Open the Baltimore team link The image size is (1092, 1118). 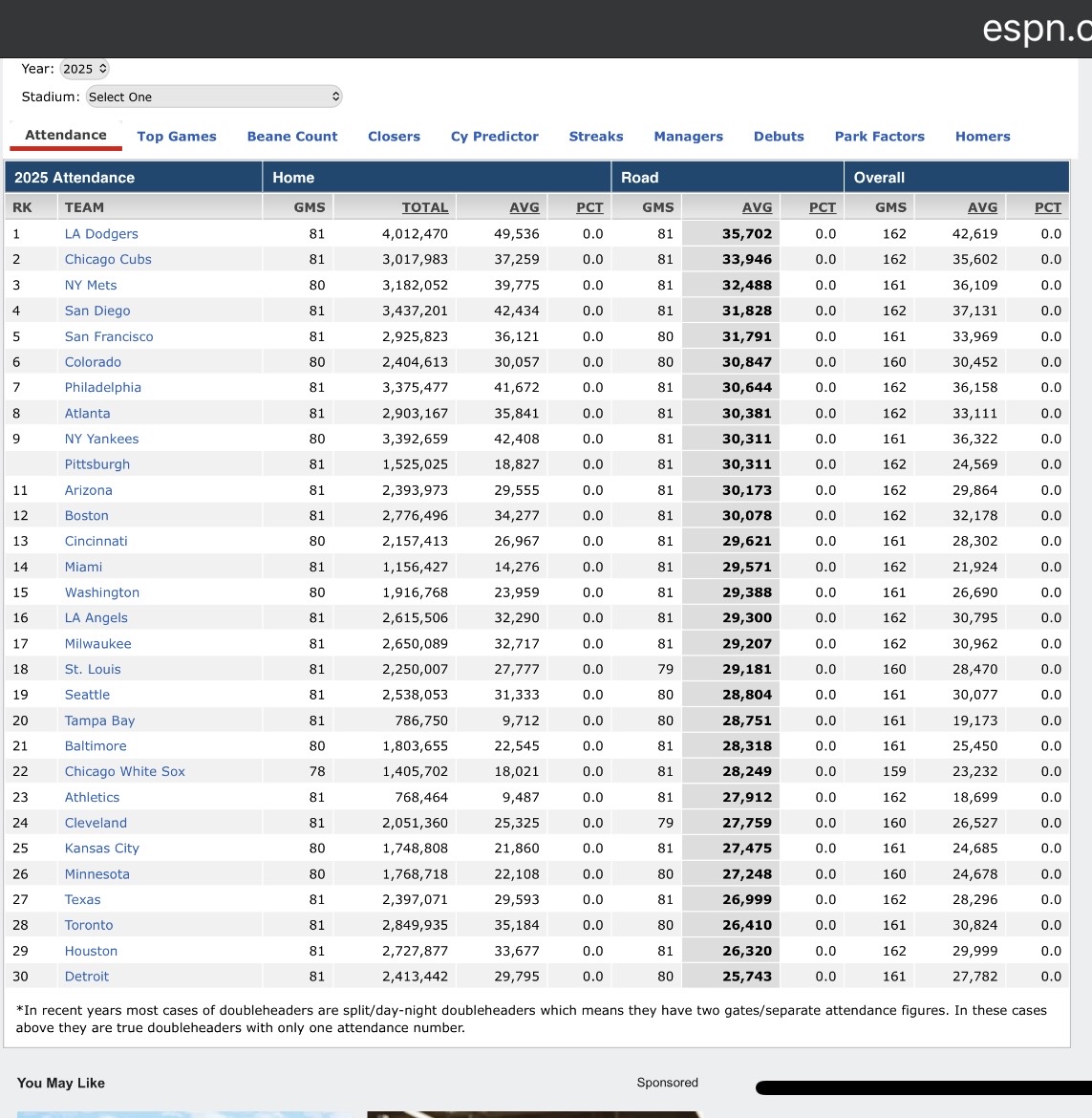tap(96, 746)
